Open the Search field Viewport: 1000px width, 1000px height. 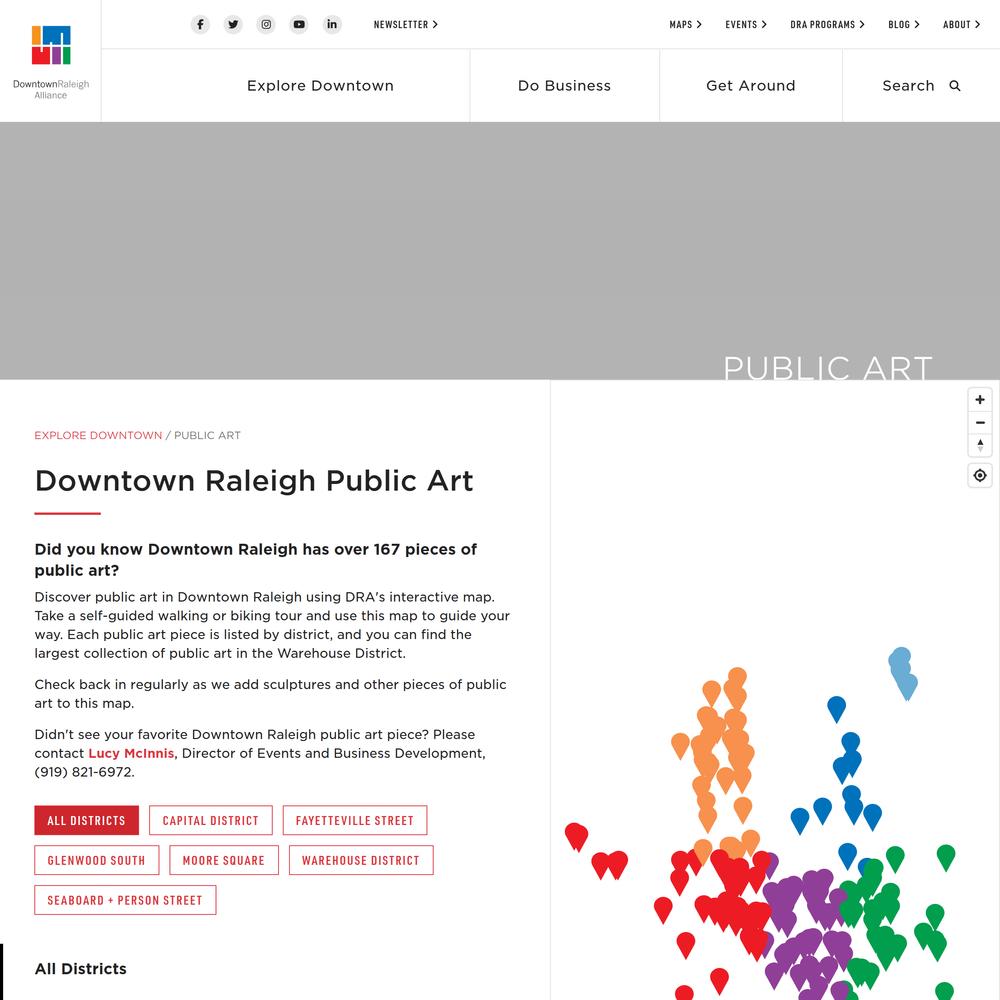pyautogui.click(x=920, y=86)
